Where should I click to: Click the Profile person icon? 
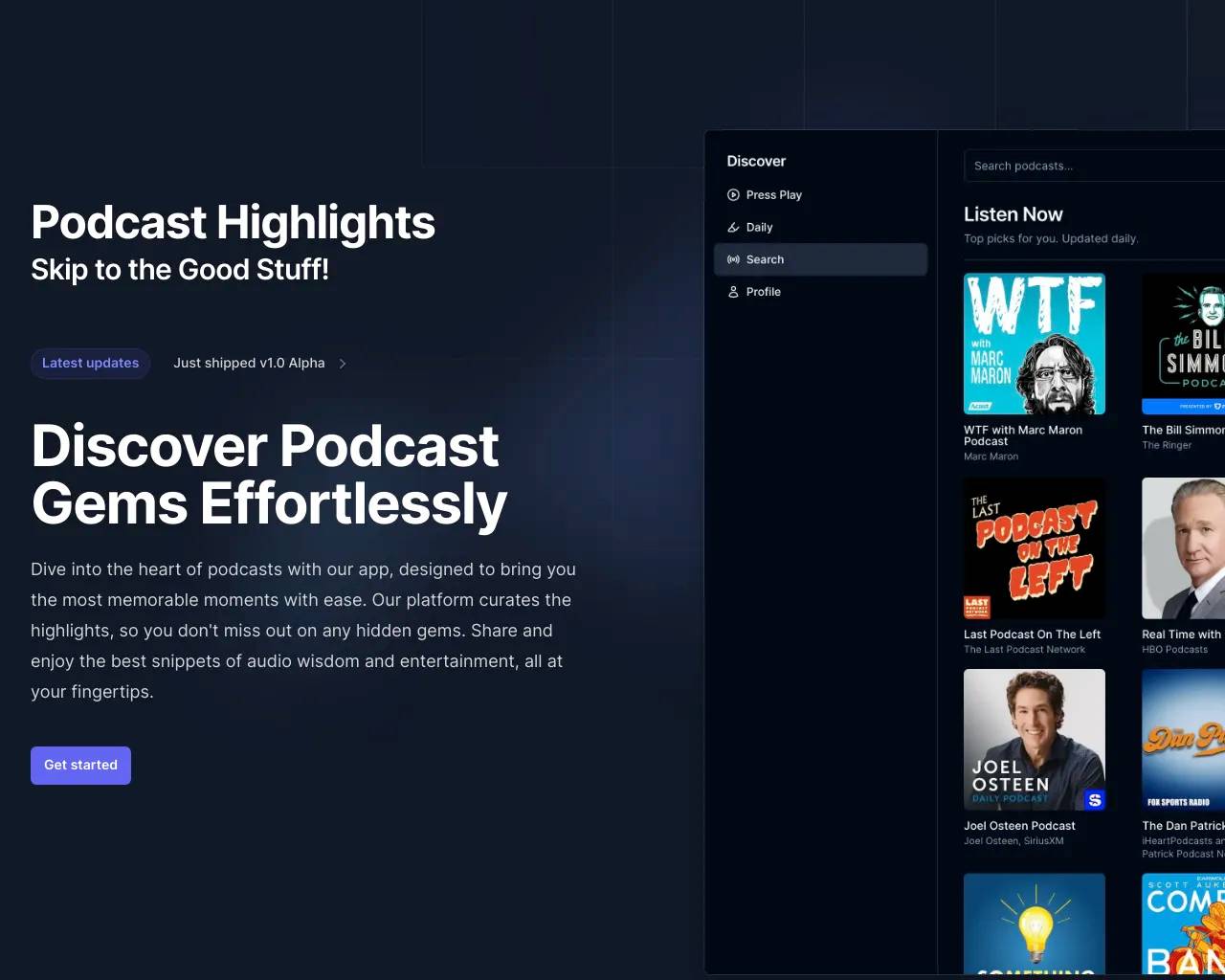click(733, 292)
